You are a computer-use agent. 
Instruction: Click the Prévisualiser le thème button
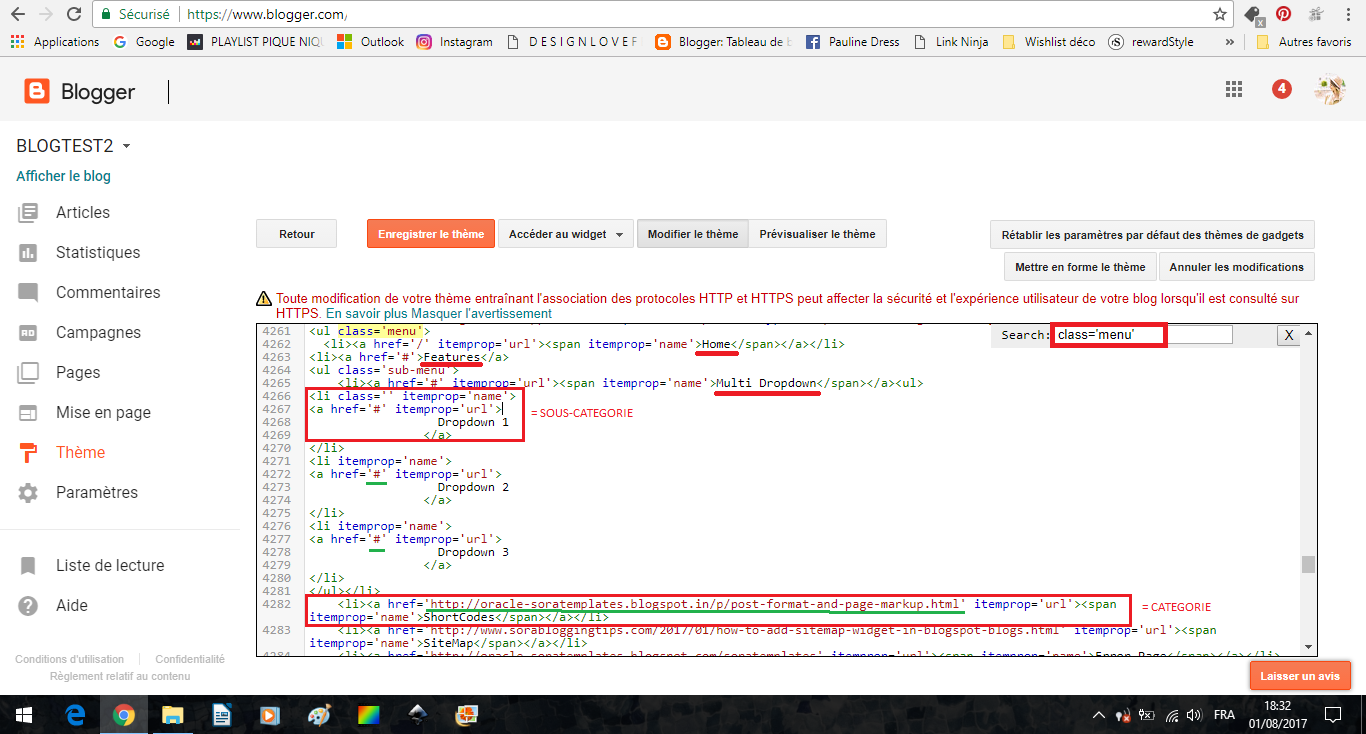tap(816, 234)
